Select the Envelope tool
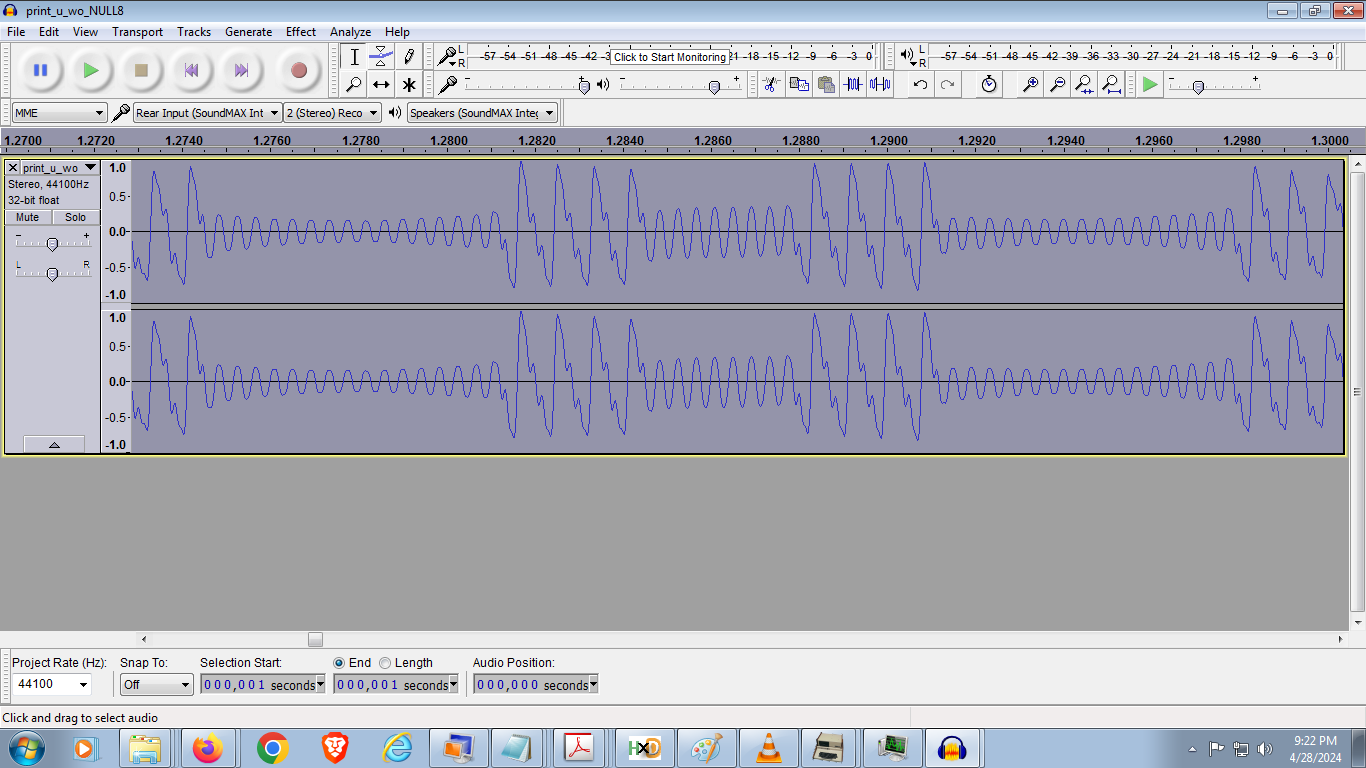 (x=381, y=57)
